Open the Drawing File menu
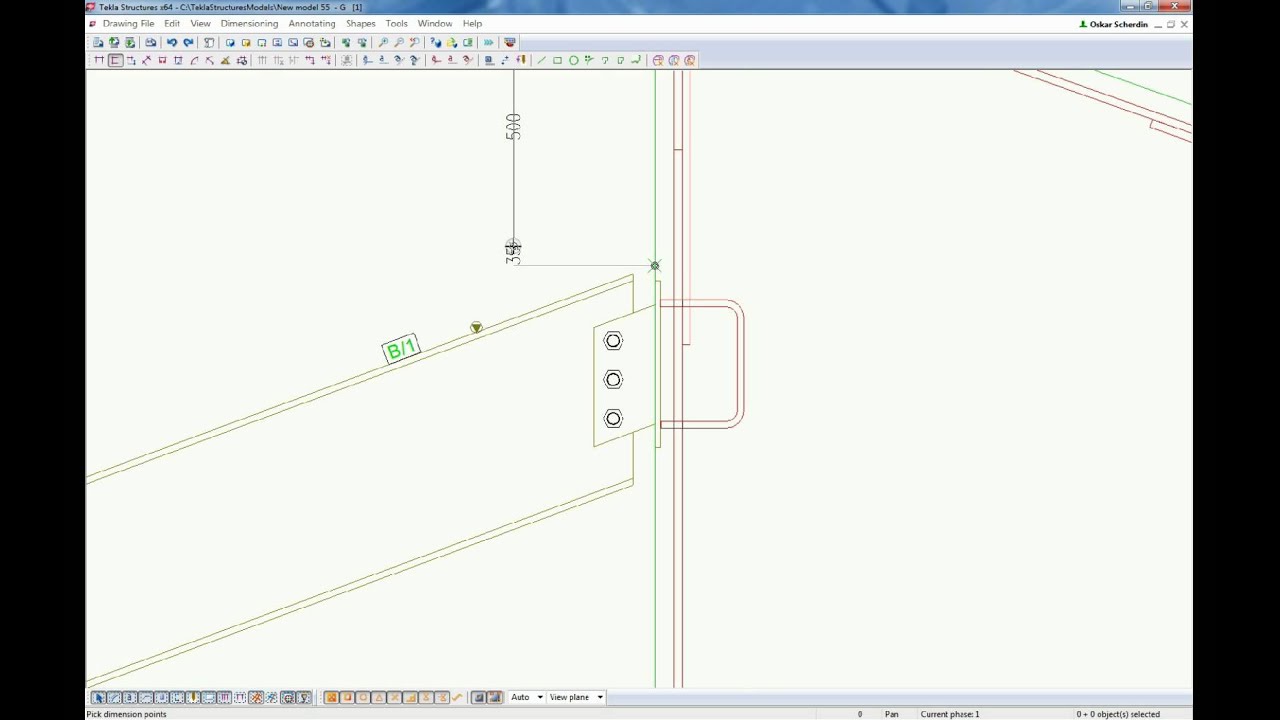The width and height of the screenshot is (1280, 720). pyautogui.click(x=128, y=23)
